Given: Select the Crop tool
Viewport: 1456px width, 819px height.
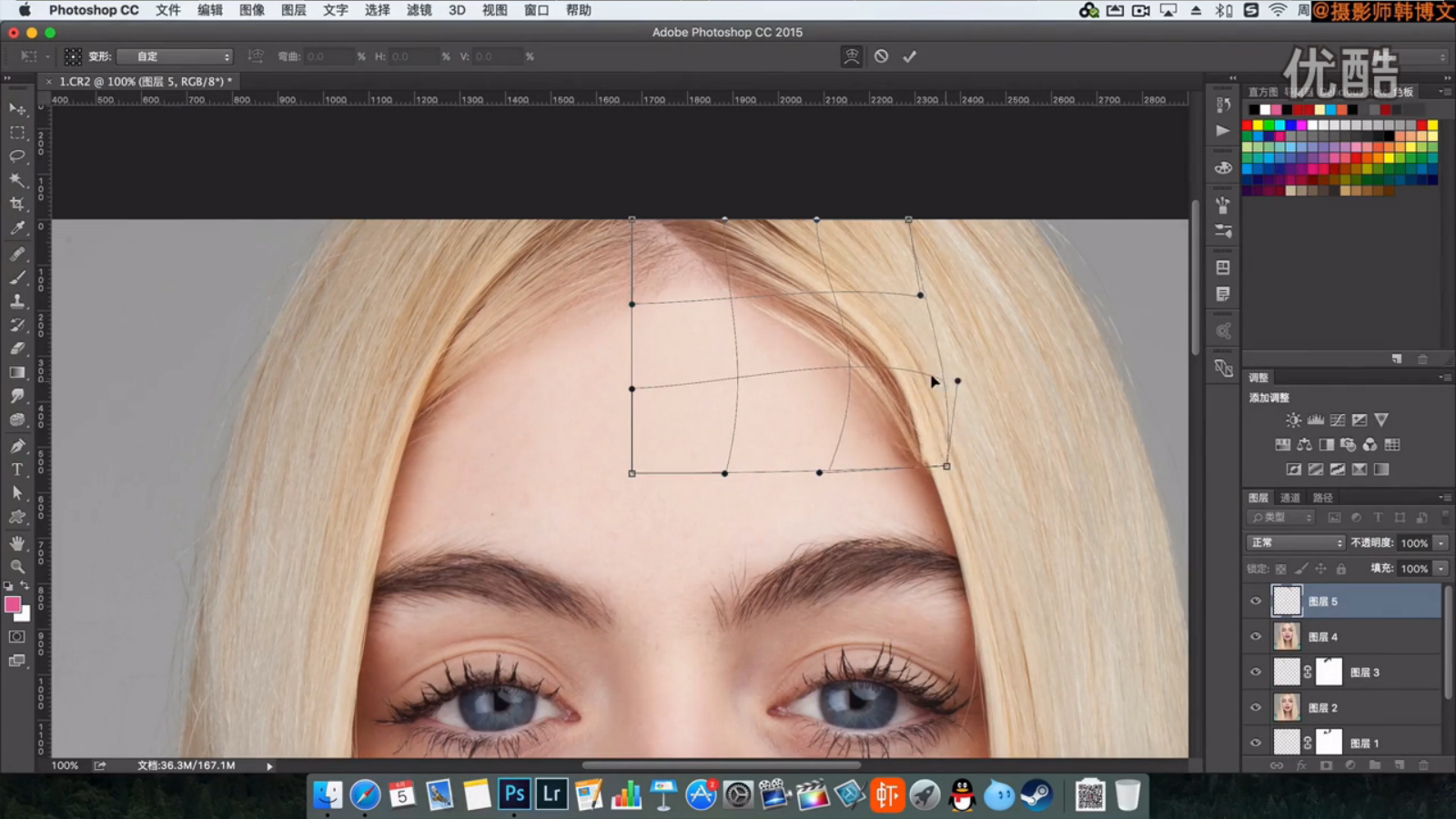Looking at the screenshot, I should tap(17, 204).
